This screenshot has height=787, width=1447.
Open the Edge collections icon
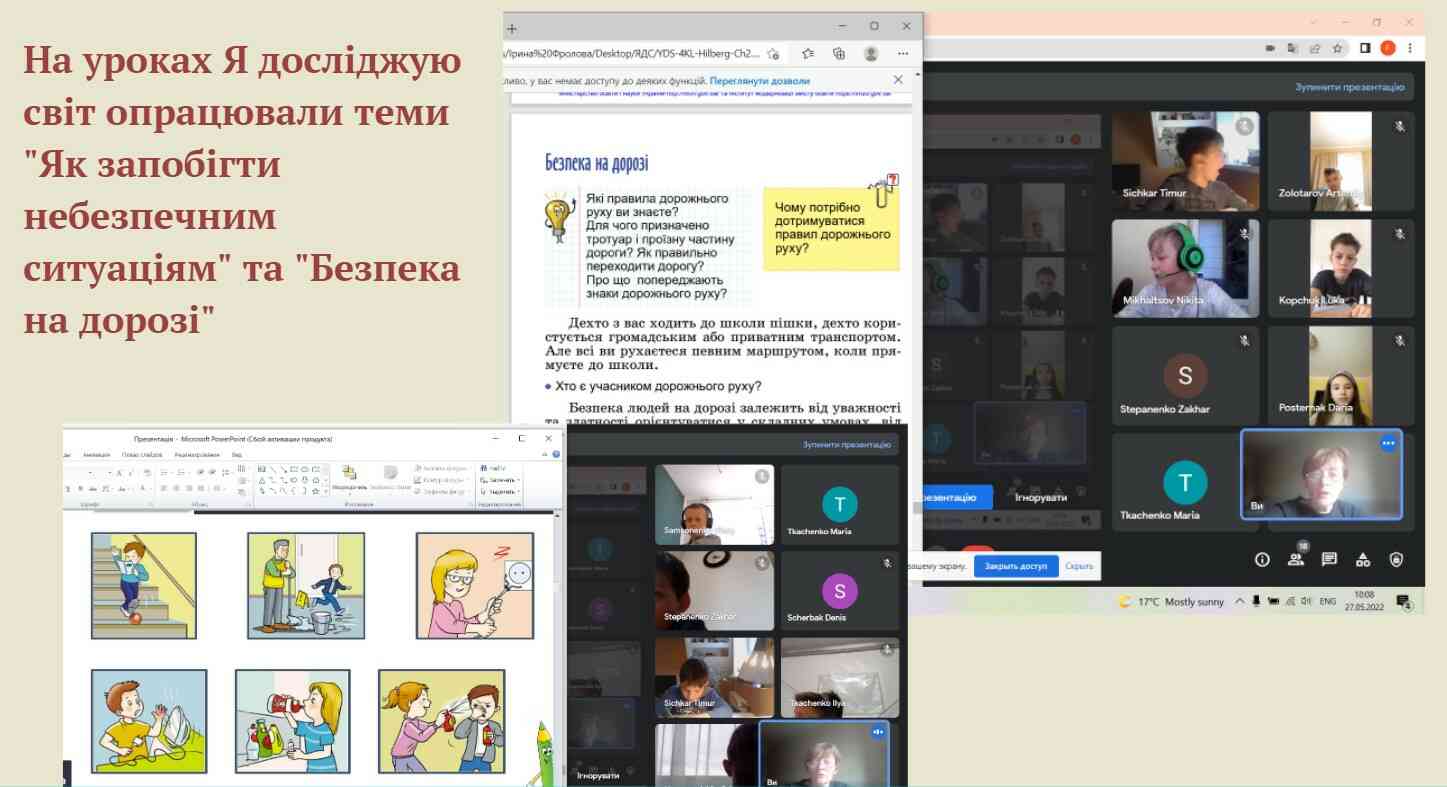point(839,53)
